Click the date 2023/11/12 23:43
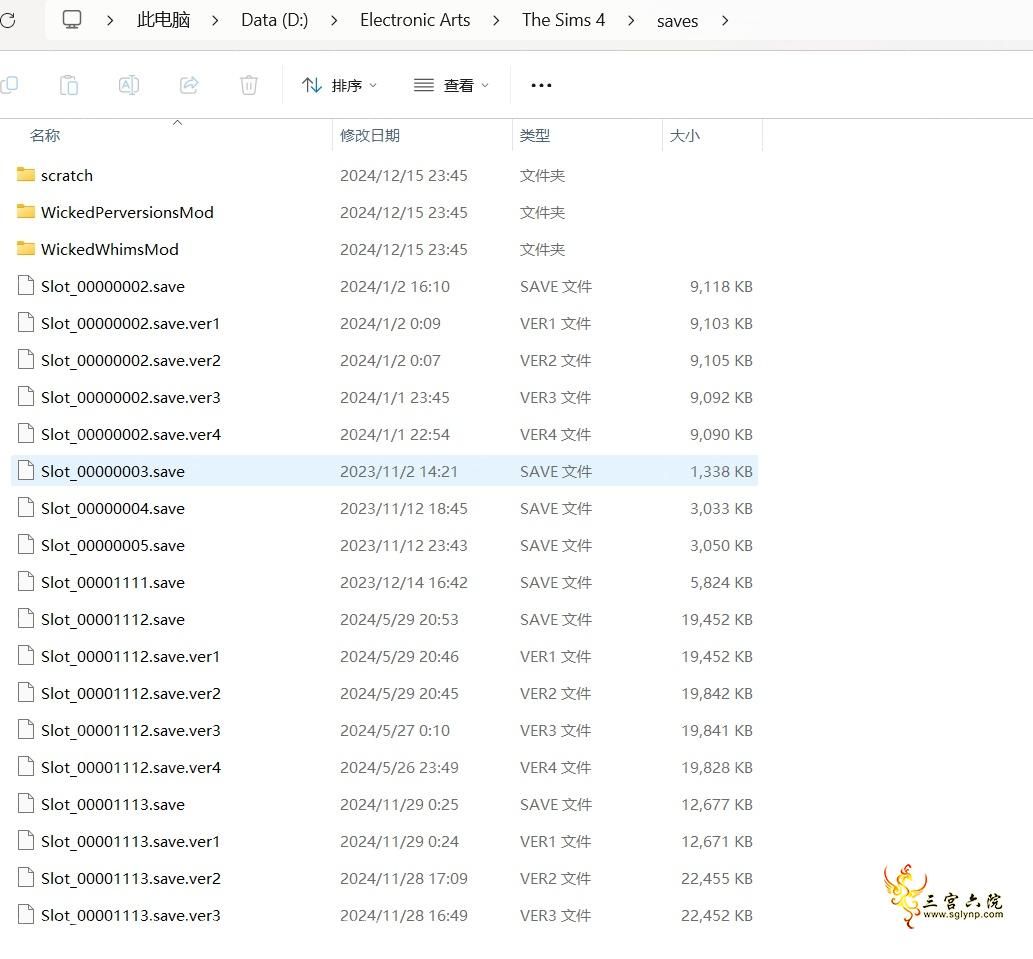The height and width of the screenshot is (959, 1033). point(403,545)
